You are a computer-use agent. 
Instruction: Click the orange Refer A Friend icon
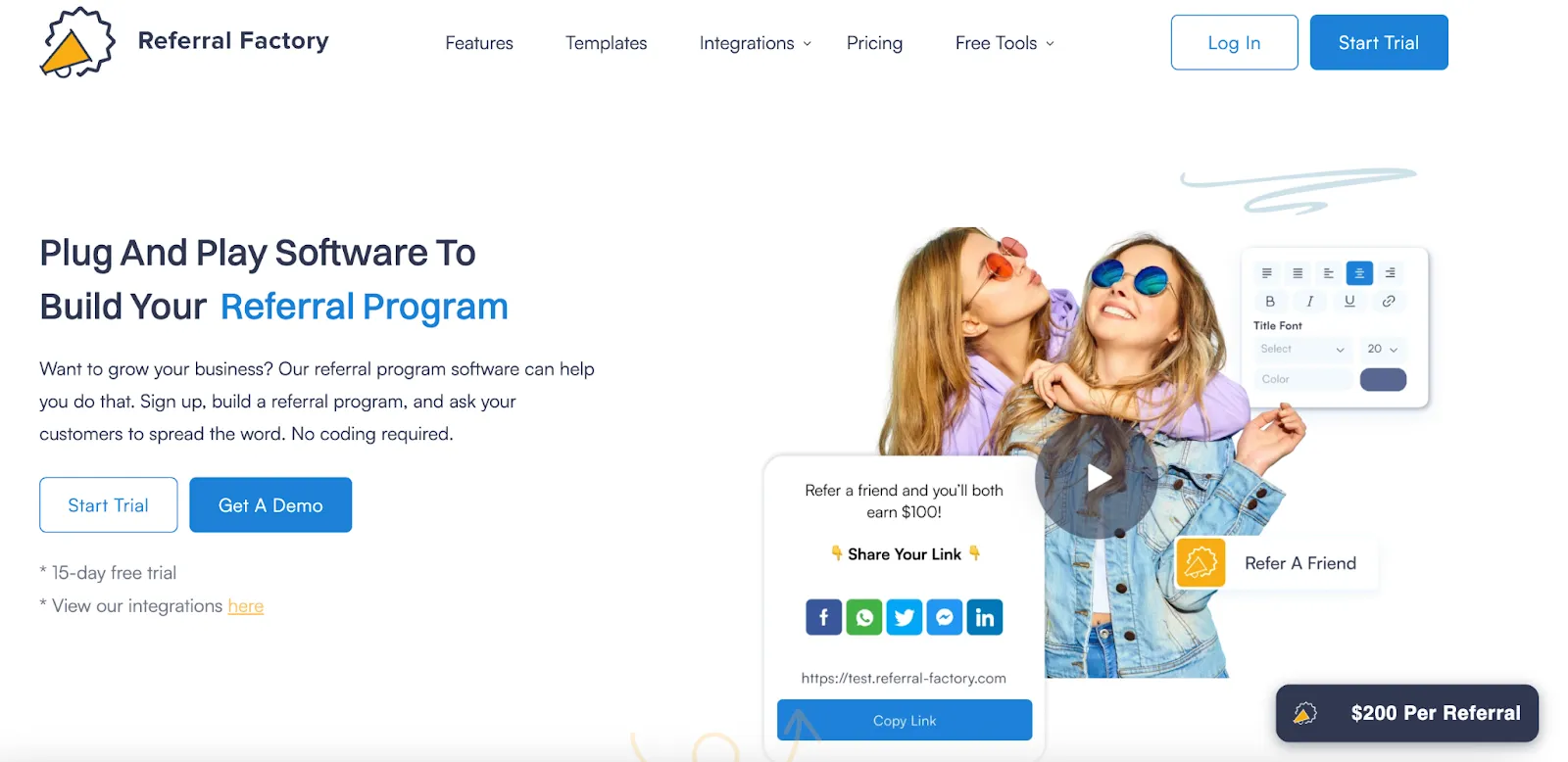click(1200, 563)
